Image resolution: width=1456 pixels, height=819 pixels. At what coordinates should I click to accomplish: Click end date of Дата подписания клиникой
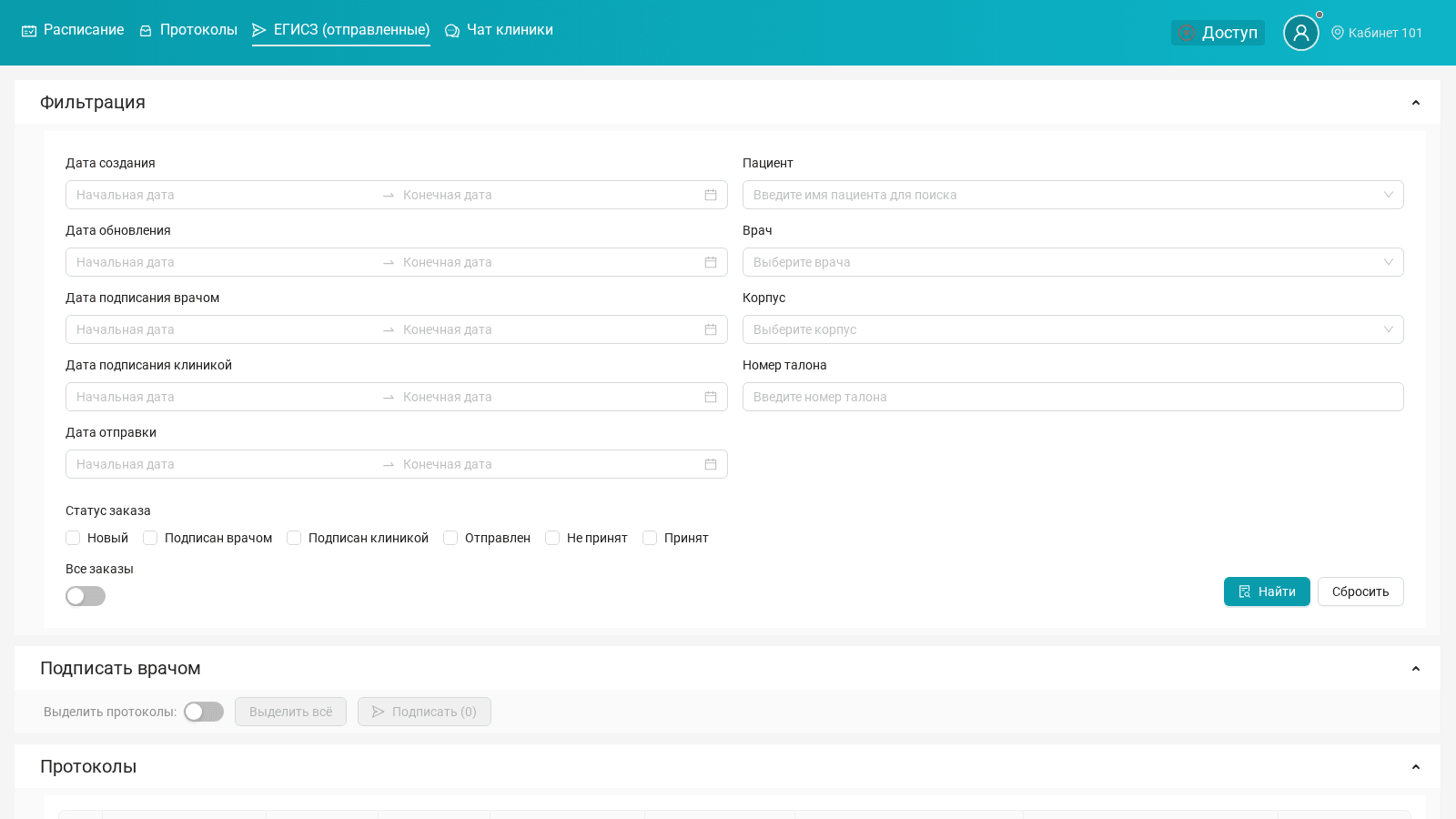click(x=550, y=397)
